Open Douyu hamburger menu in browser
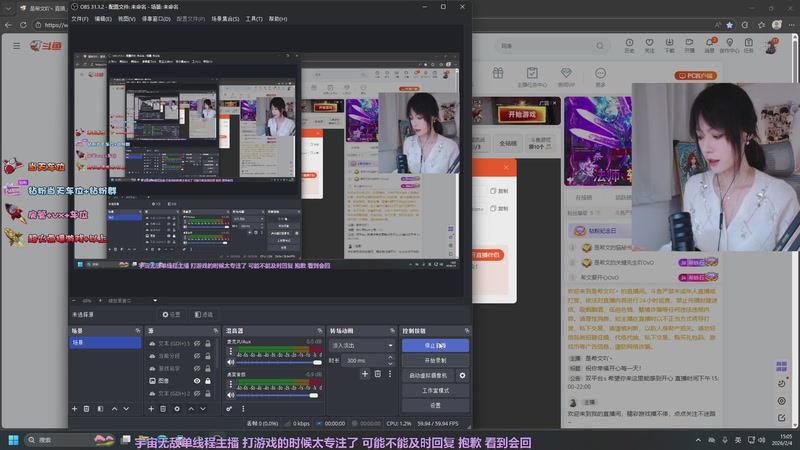 [x=17, y=46]
